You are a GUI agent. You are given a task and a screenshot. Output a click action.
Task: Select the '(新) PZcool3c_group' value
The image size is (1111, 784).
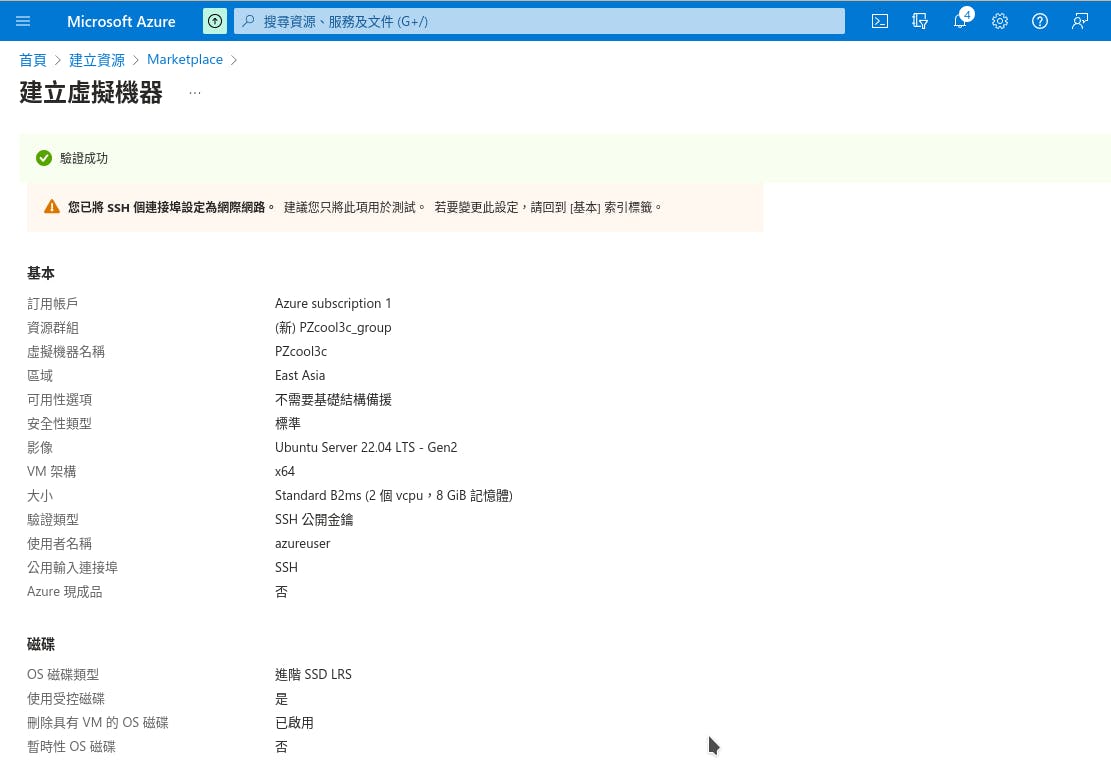pos(333,327)
